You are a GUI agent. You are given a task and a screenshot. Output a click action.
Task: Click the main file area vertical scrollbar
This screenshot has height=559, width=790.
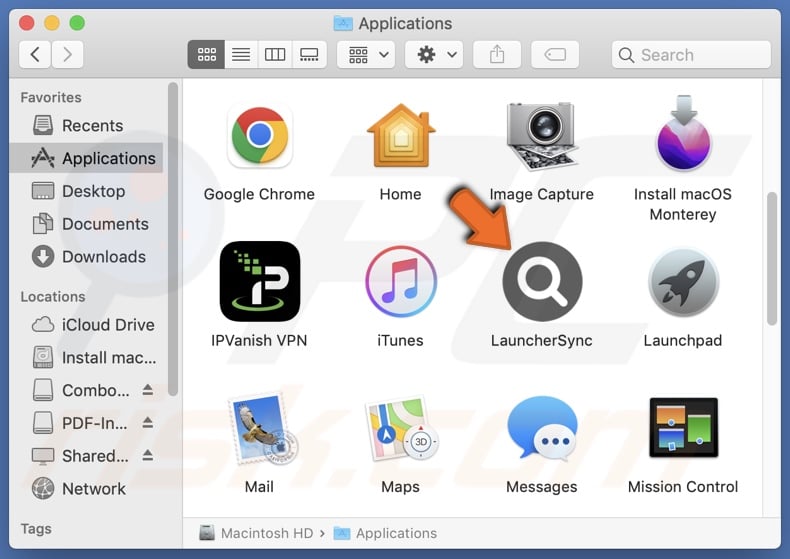(x=772, y=259)
